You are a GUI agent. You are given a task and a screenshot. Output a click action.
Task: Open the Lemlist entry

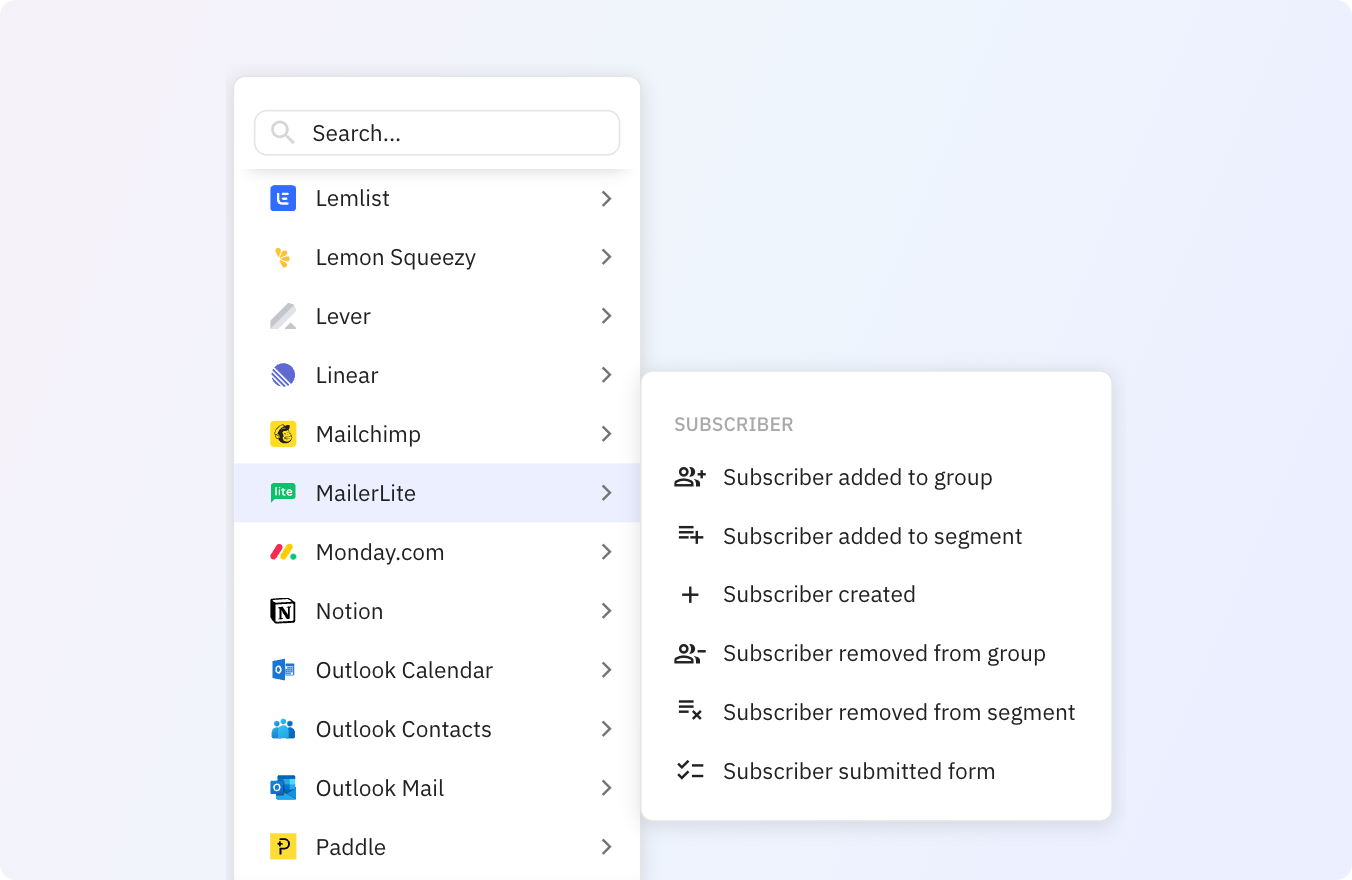point(437,198)
